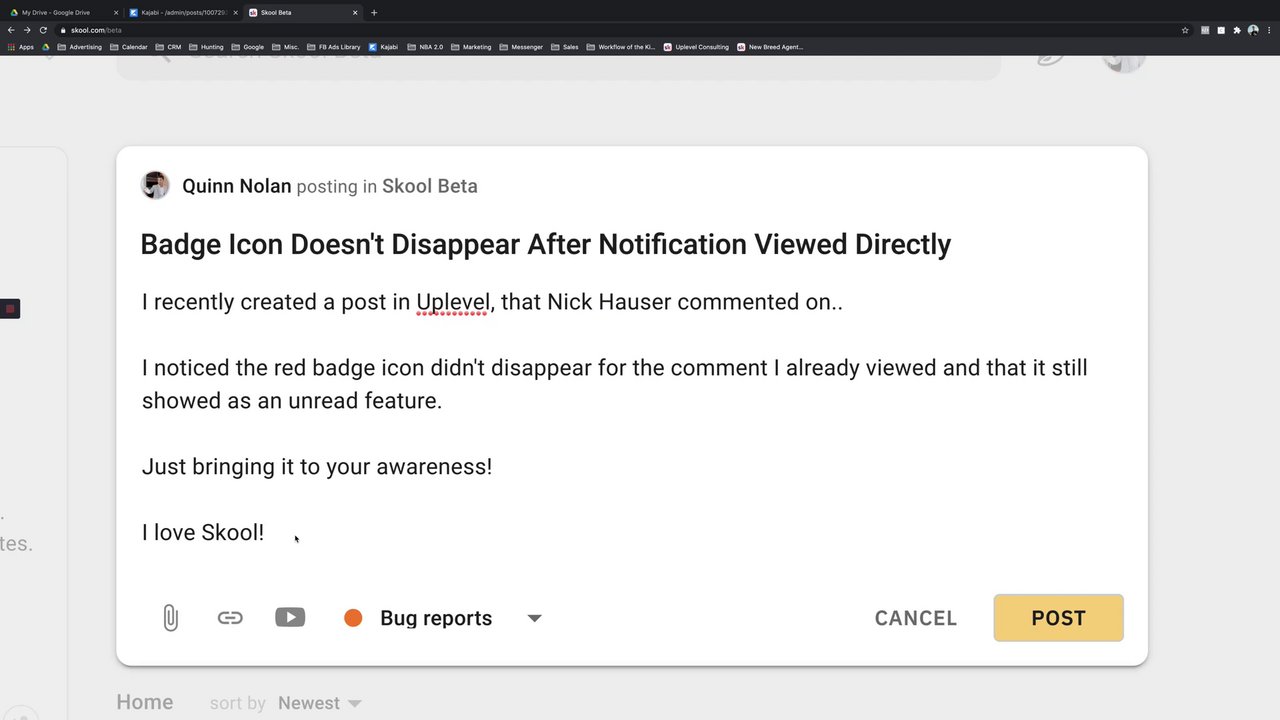Image resolution: width=1280 pixels, height=720 pixels.
Task: Click Quinn Nolan's avatar in the composer
Action: tap(155, 186)
